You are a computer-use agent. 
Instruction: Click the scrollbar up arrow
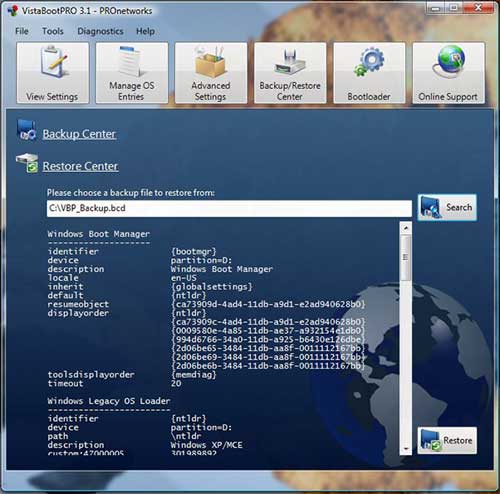[406, 228]
